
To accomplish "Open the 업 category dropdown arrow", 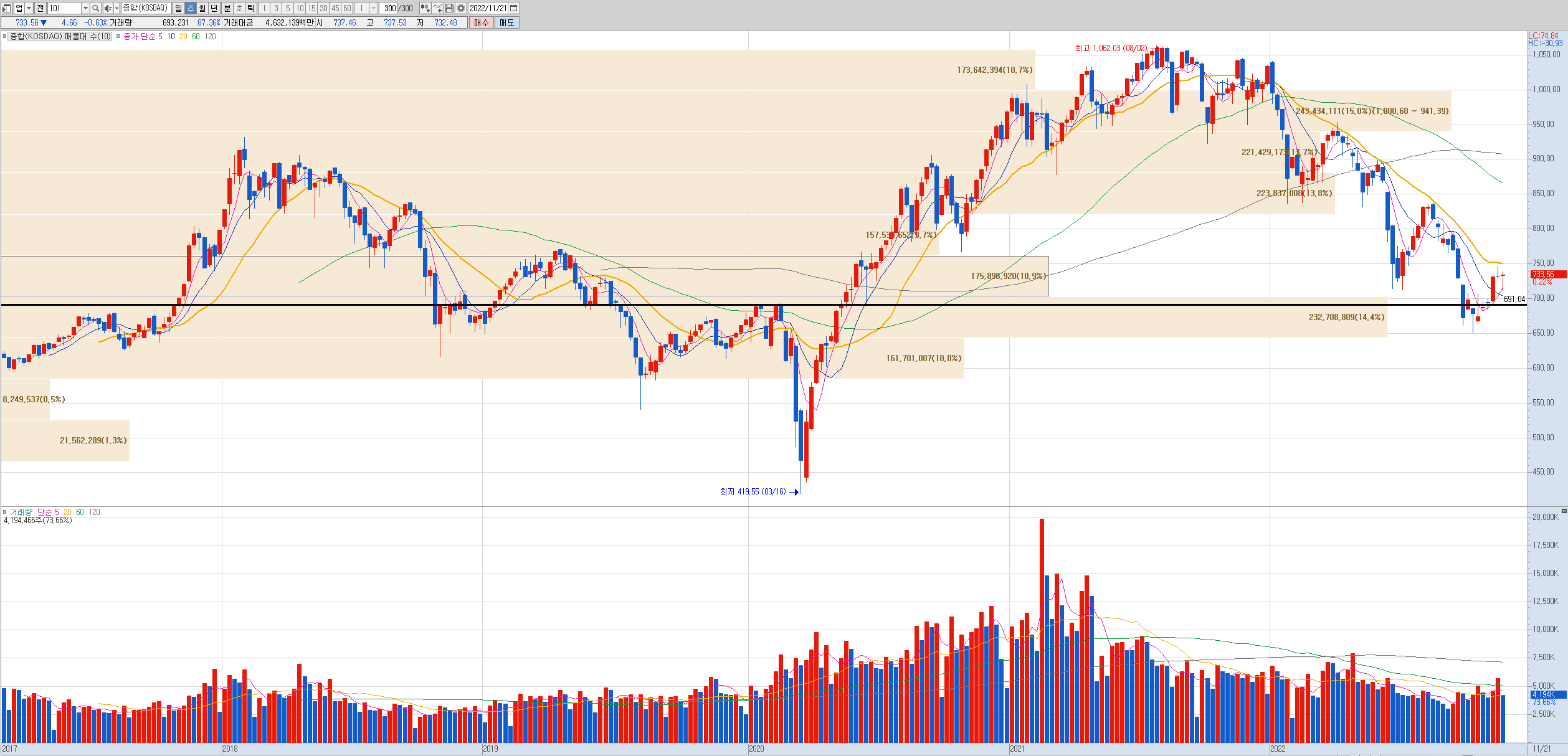I will (29, 8).
